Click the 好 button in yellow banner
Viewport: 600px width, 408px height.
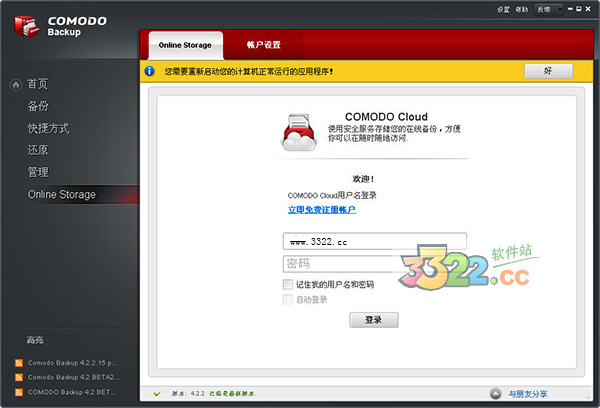548,71
